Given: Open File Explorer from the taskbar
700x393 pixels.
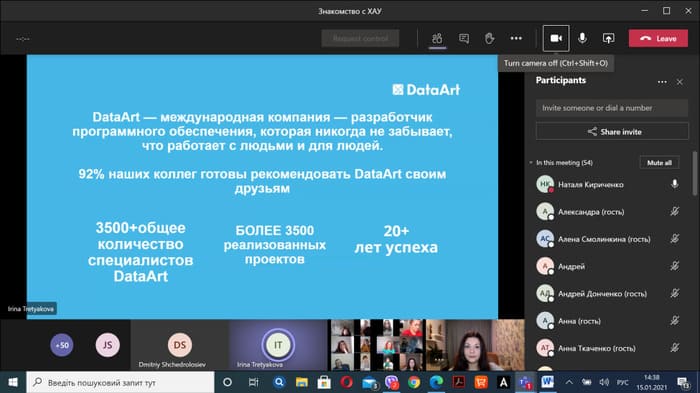Looking at the screenshot, I should point(302,382).
